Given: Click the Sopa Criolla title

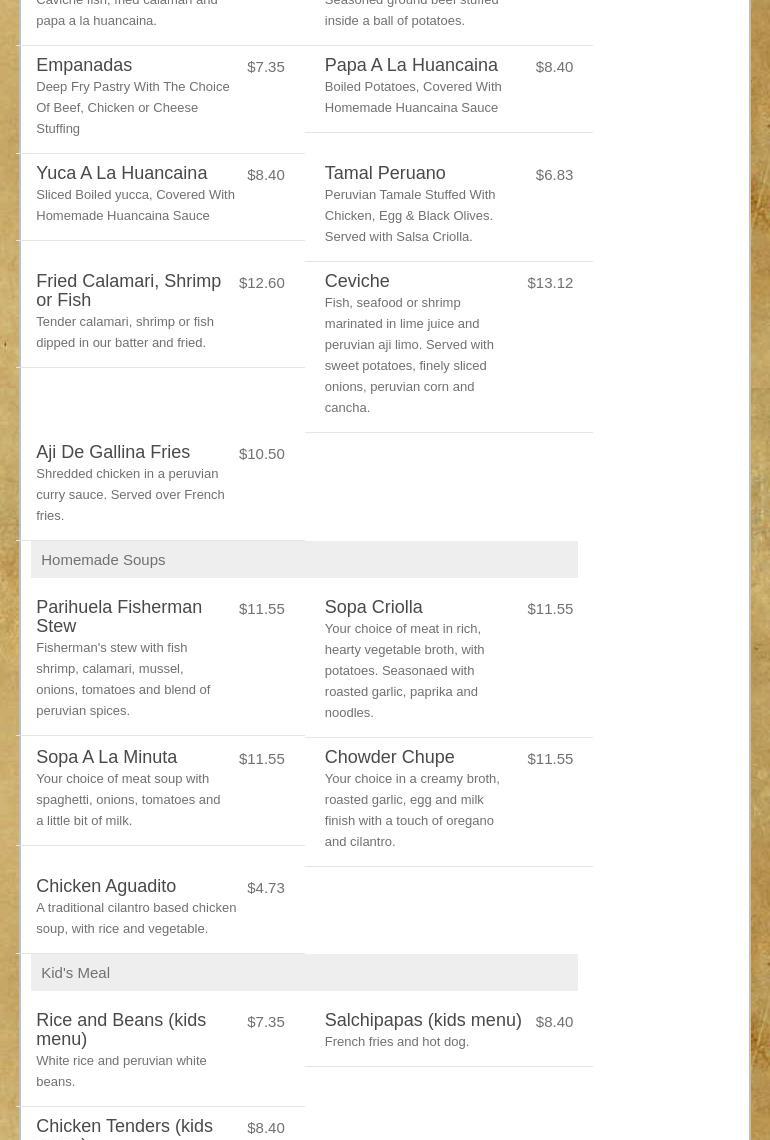Looking at the screenshot, I should tap(373, 608).
